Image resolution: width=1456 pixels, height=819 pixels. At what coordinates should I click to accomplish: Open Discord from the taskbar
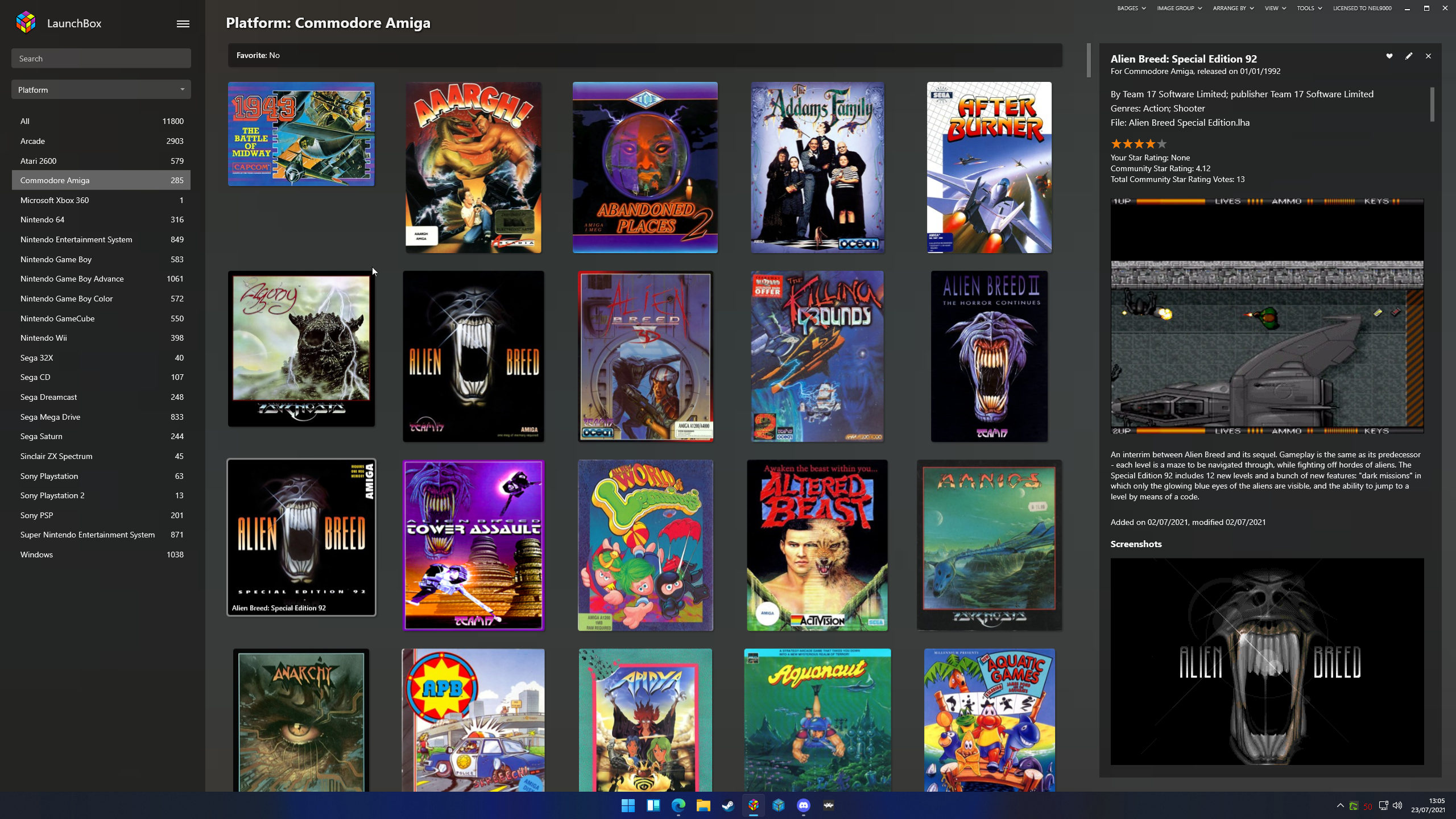(803, 805)
